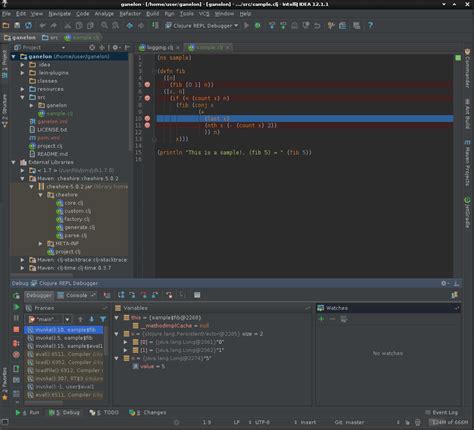Click the Save All toolbar icon

17,25
